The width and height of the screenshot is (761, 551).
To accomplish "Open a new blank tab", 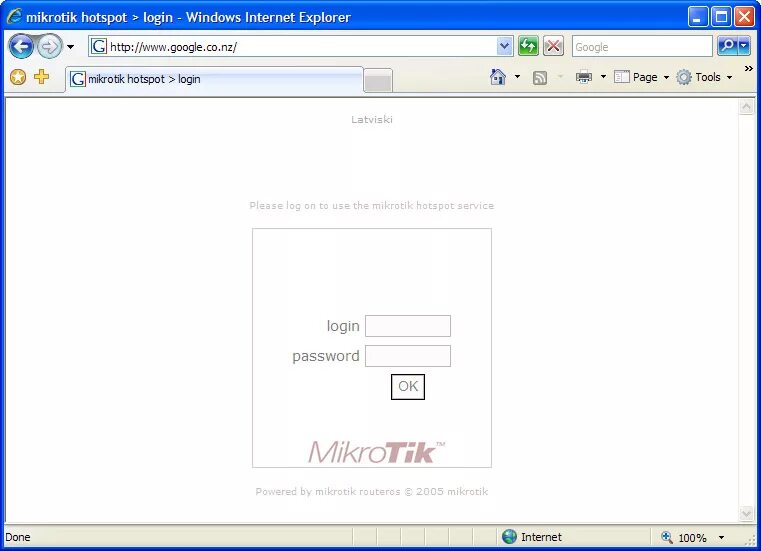I will pos(378,81).
